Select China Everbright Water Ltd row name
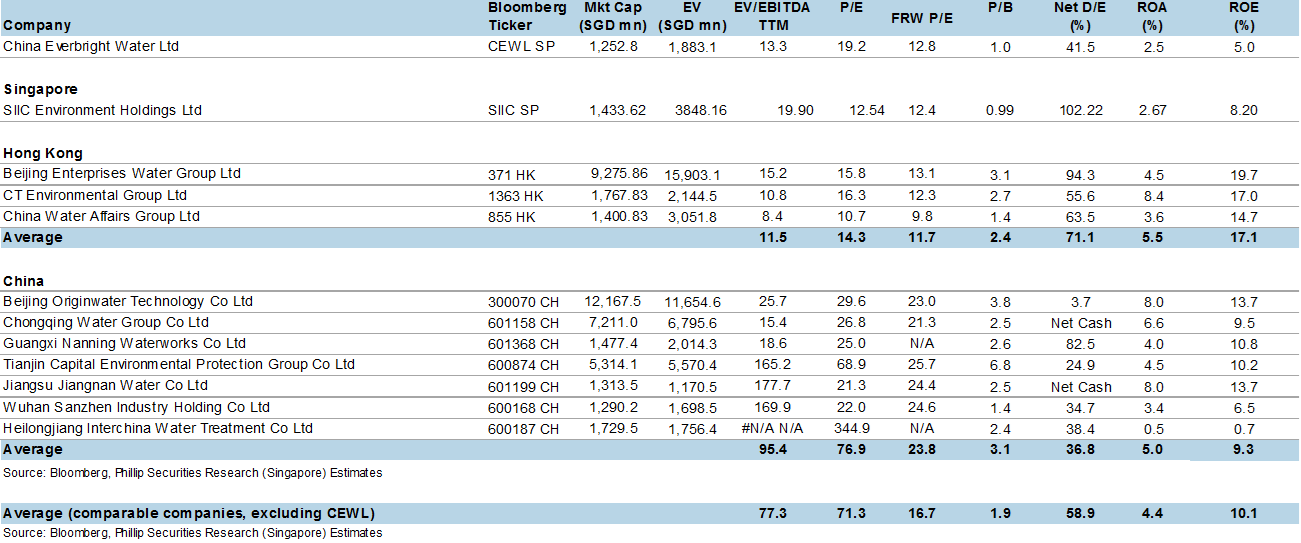Image resolution: width=1301 pixels, height=543 pixels. click(x=91, y=46)
